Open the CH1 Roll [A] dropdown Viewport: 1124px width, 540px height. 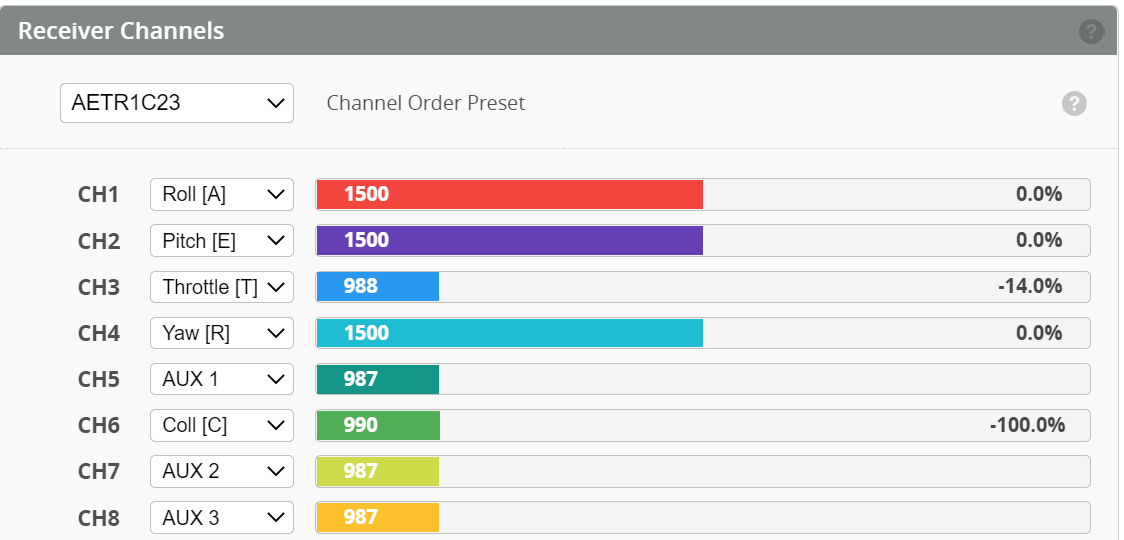pos(222,195)
